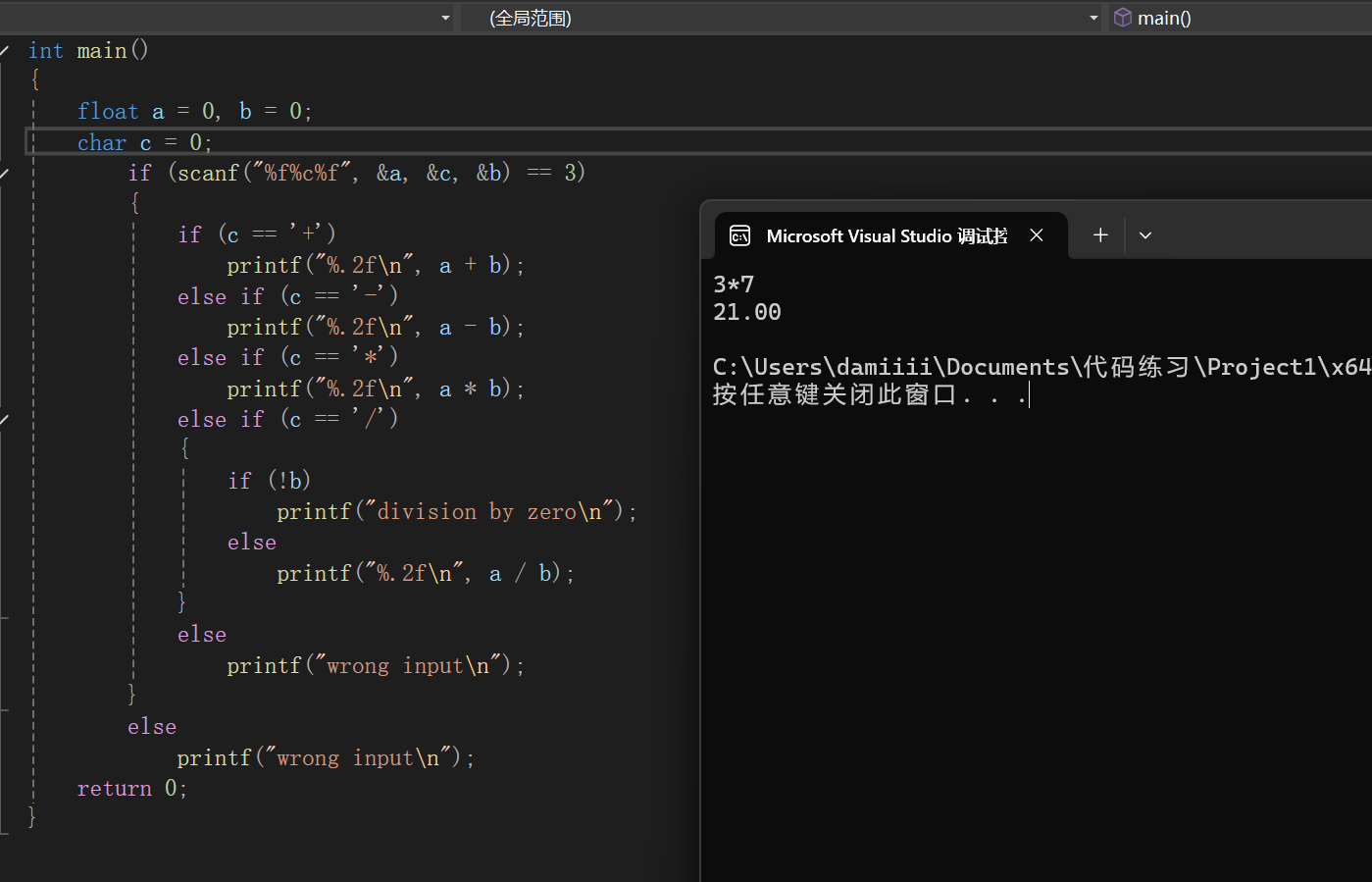Click the 按任意键关闭此窗口 message
Screen dimensions: 1372x882
pyautogui.click(x=870, y=394)
